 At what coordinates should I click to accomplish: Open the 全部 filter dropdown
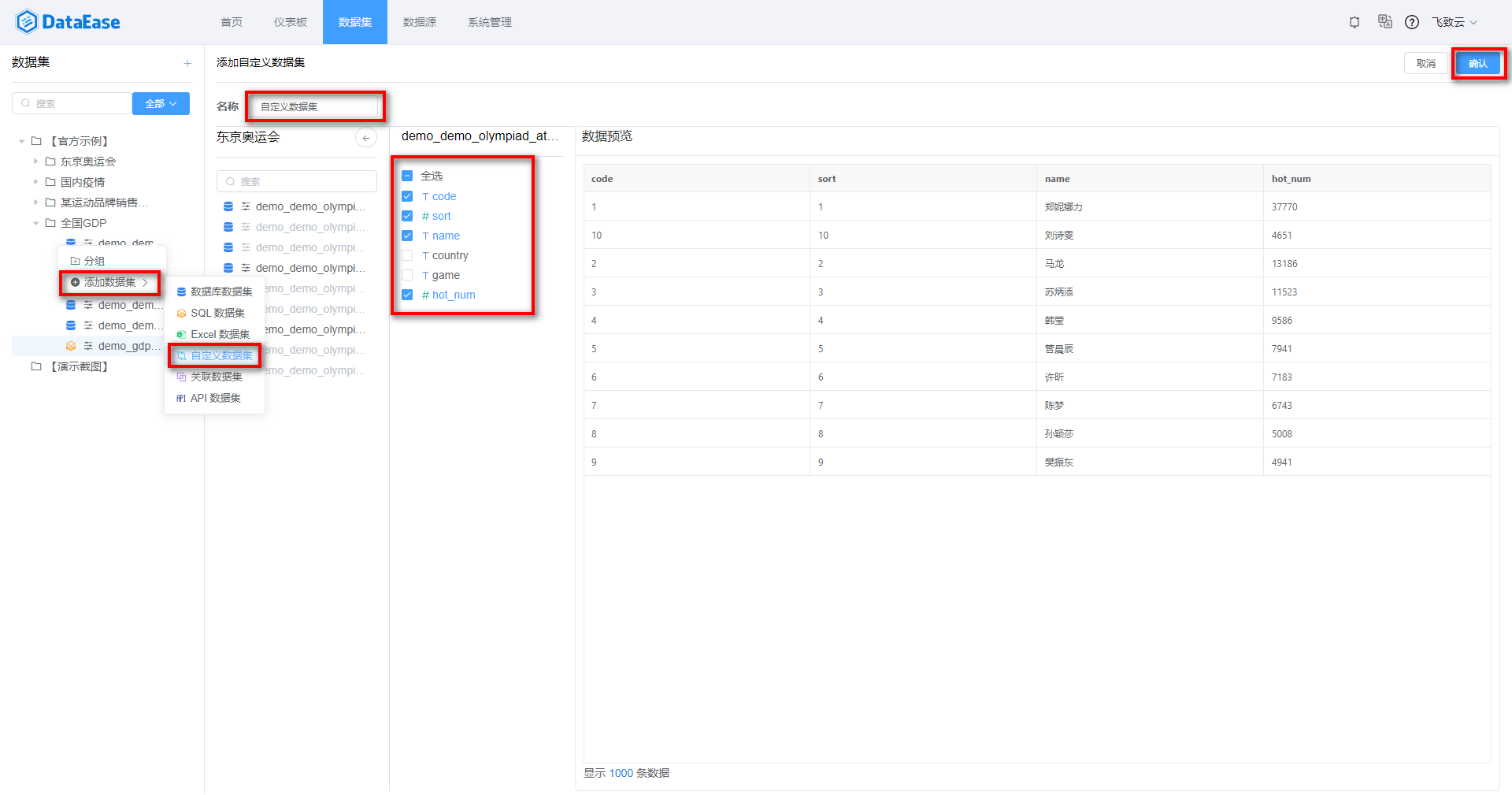click(161, 103)
